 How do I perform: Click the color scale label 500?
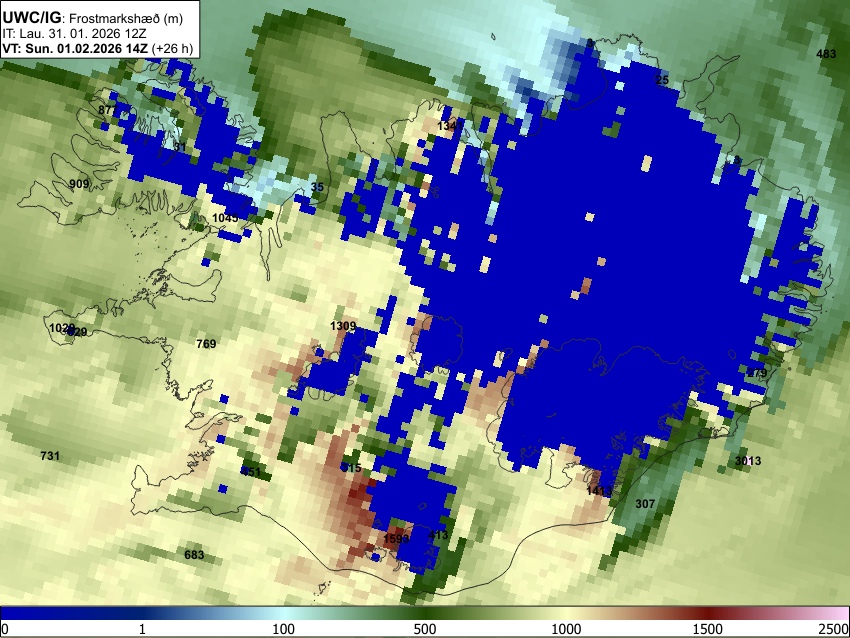point(425,629)
